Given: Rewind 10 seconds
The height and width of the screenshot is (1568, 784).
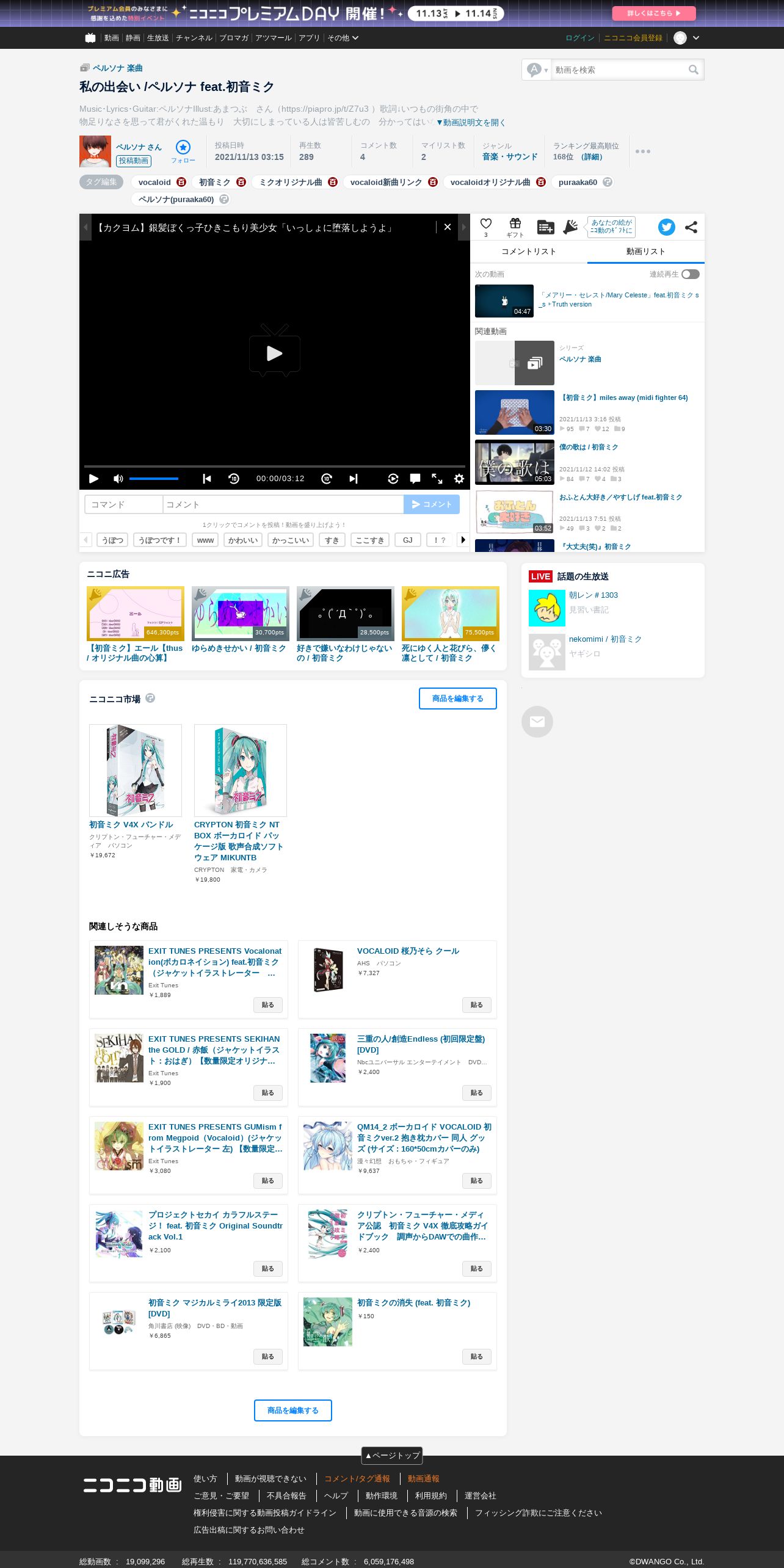Looking at the screenshot, I should (x=234, y=479).
